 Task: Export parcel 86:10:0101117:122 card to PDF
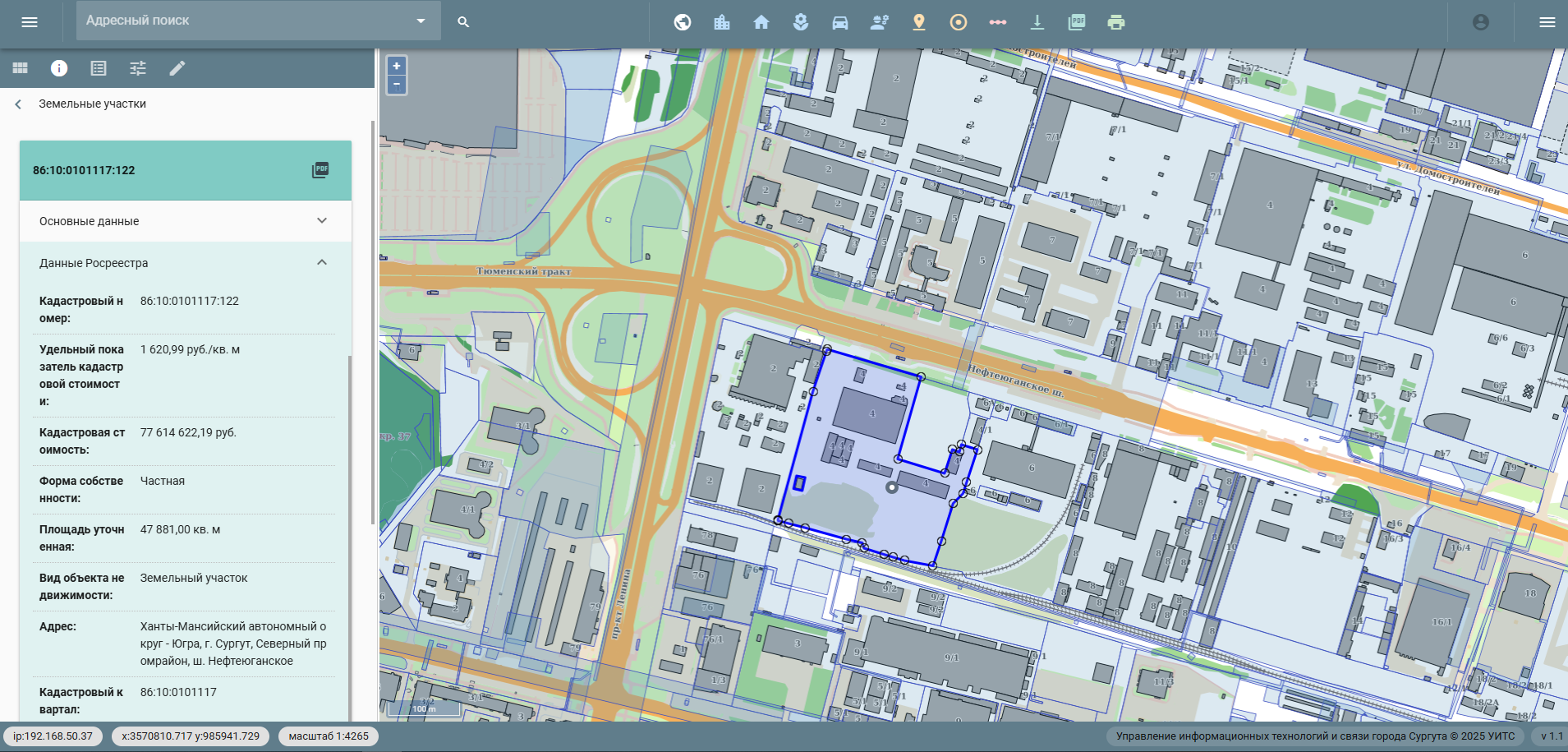320,170
